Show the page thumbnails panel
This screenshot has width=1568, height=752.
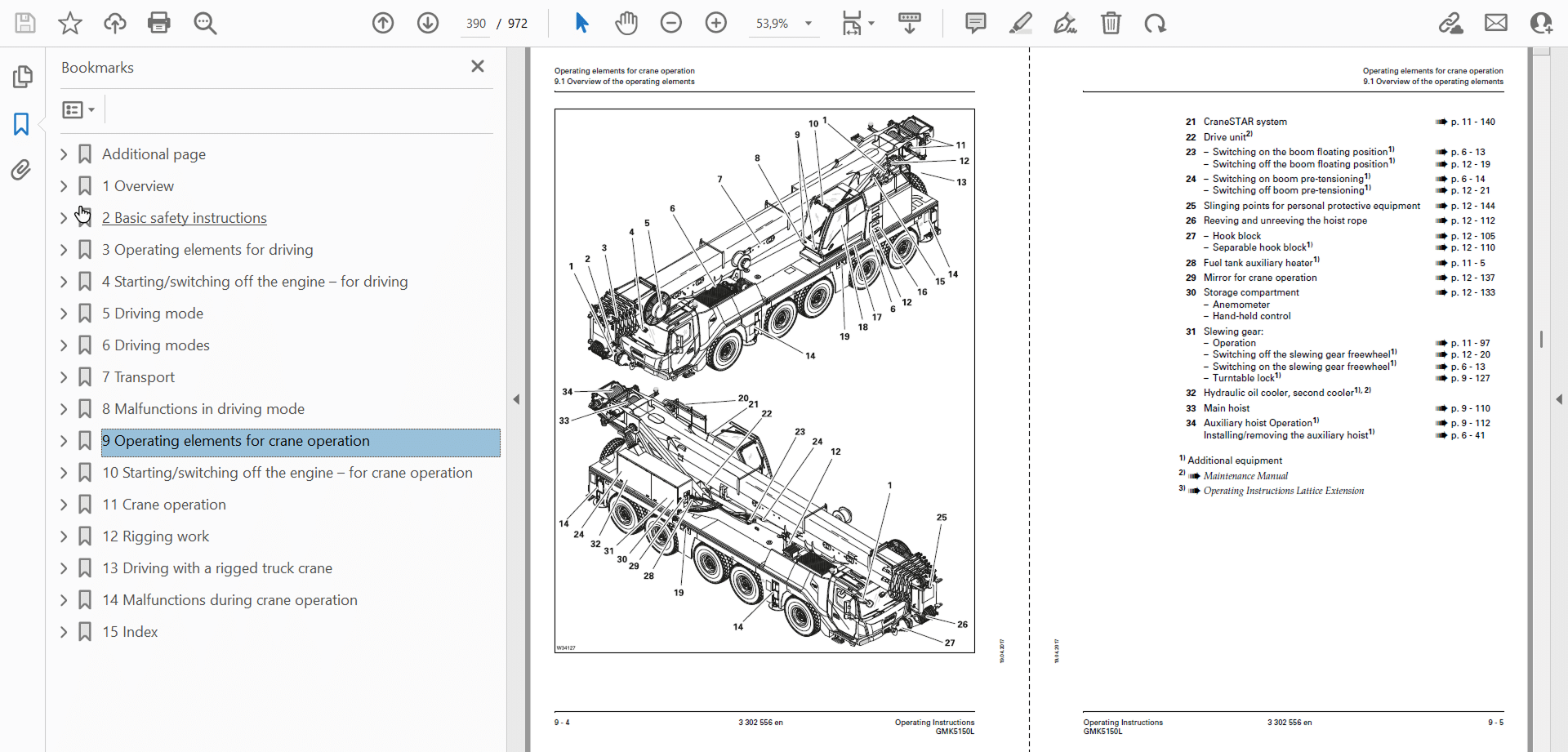[23, 77]
